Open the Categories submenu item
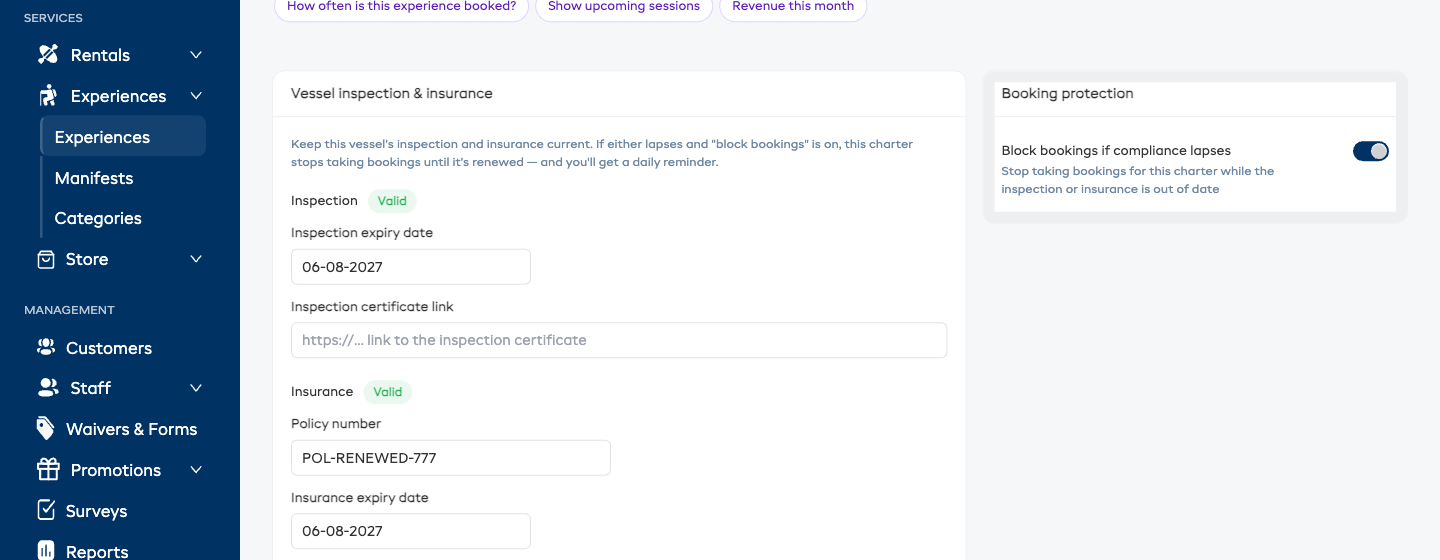 tap(98, 218)
